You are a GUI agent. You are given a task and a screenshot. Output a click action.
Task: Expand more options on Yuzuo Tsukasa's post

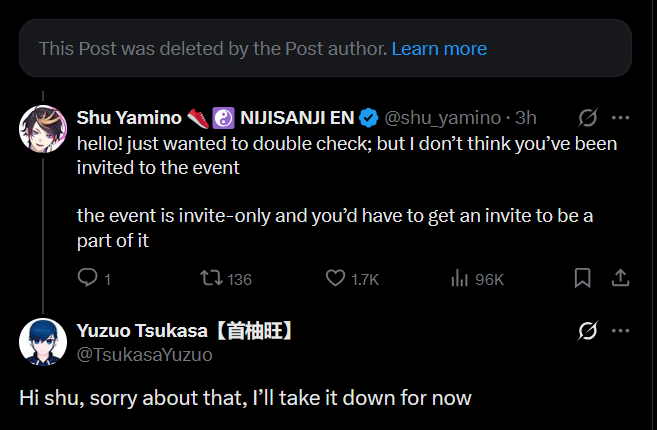click(x=620, y=331)
